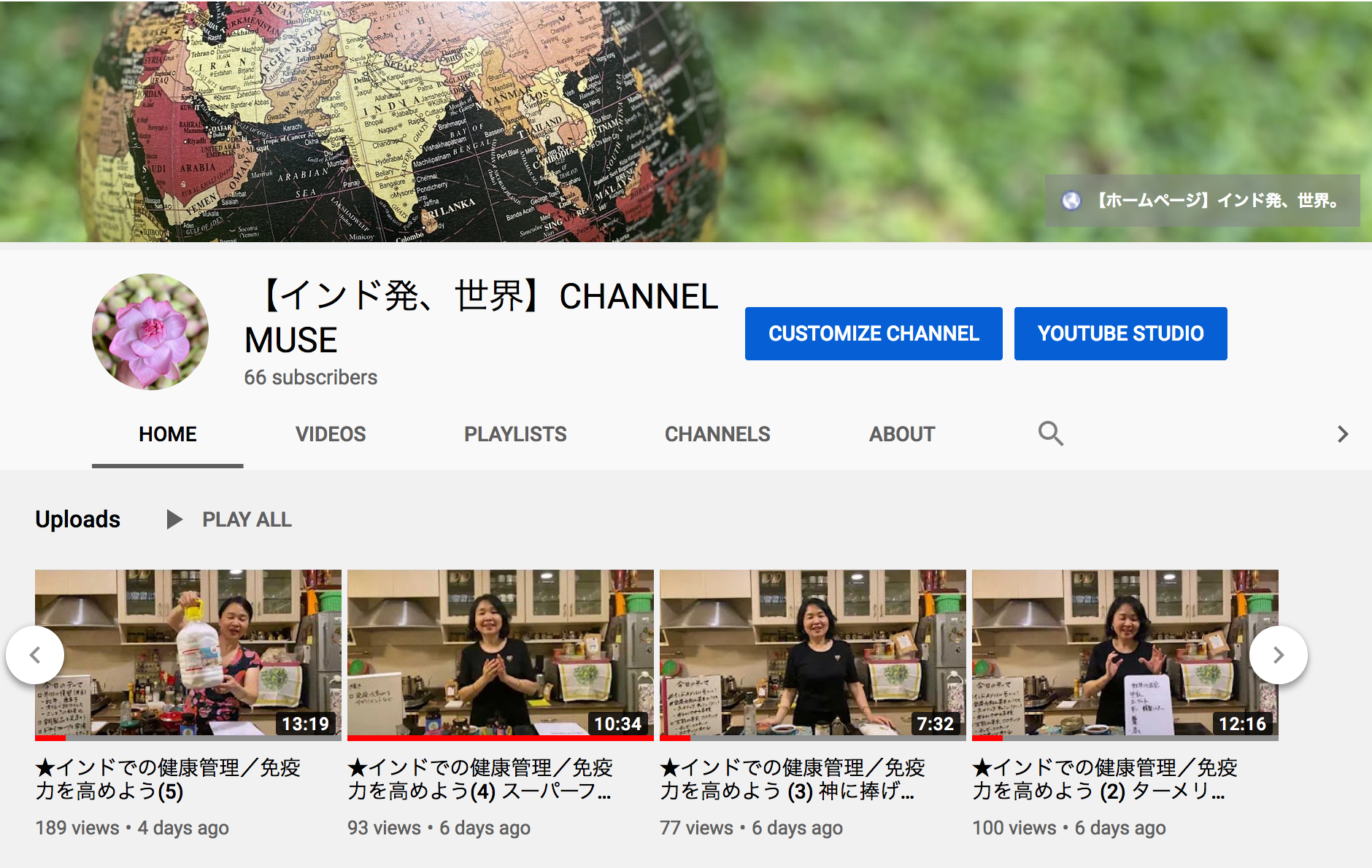Switch to the Videos tab

(331, 434)
